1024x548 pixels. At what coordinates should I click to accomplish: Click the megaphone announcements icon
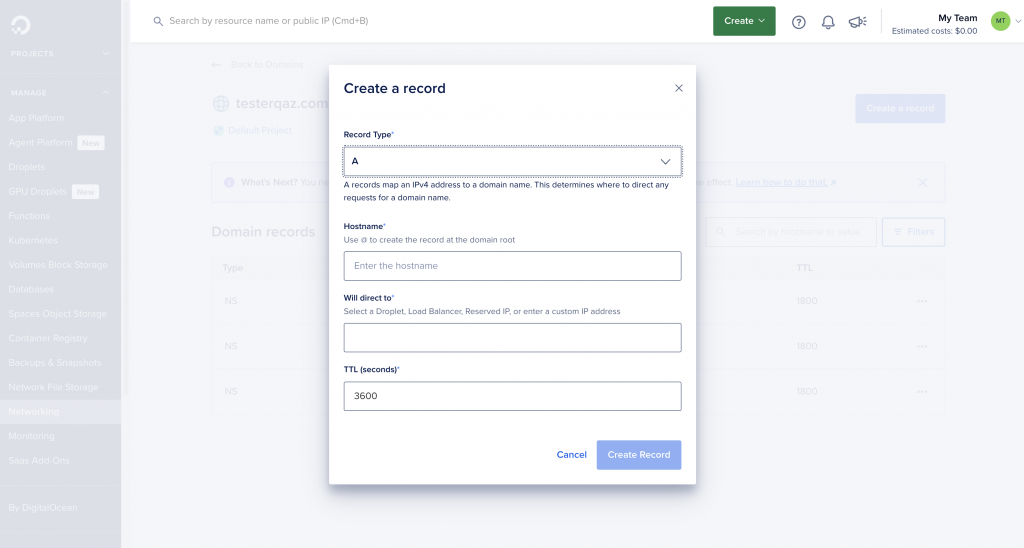[857, 22]
